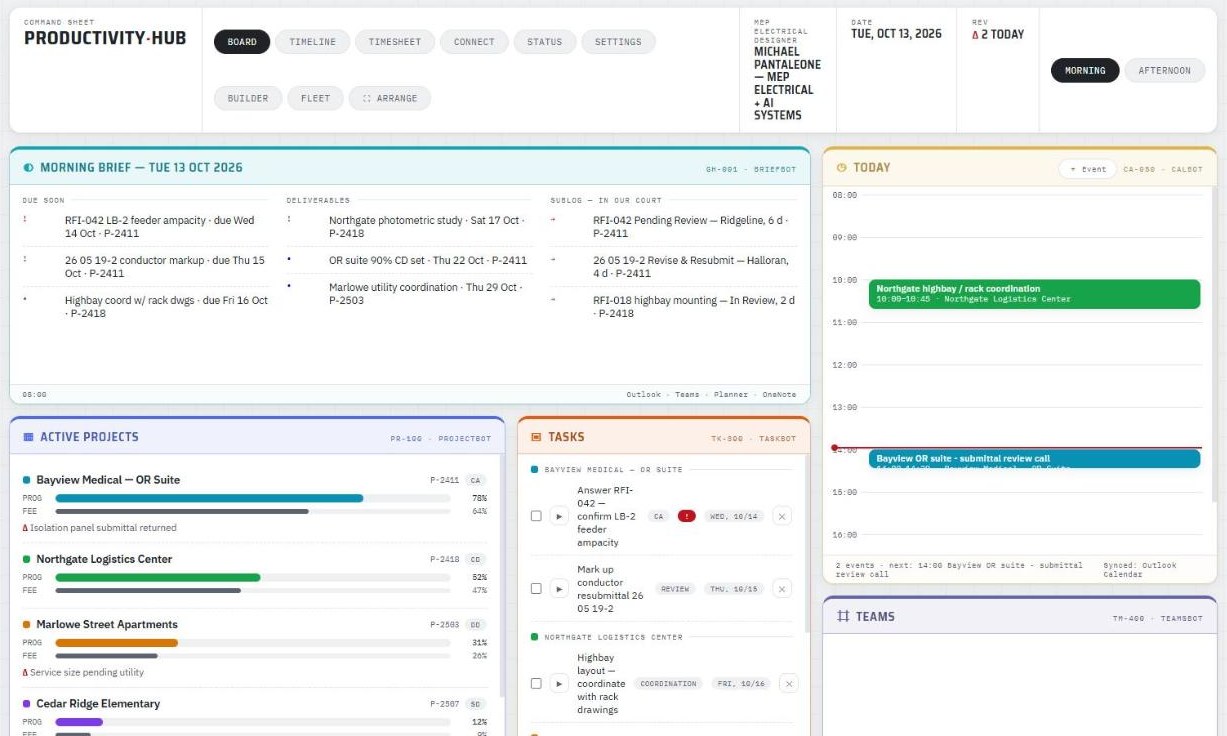
Task: Open Northgate highbay / rack coordination event
Action: tap(1034, 294)
